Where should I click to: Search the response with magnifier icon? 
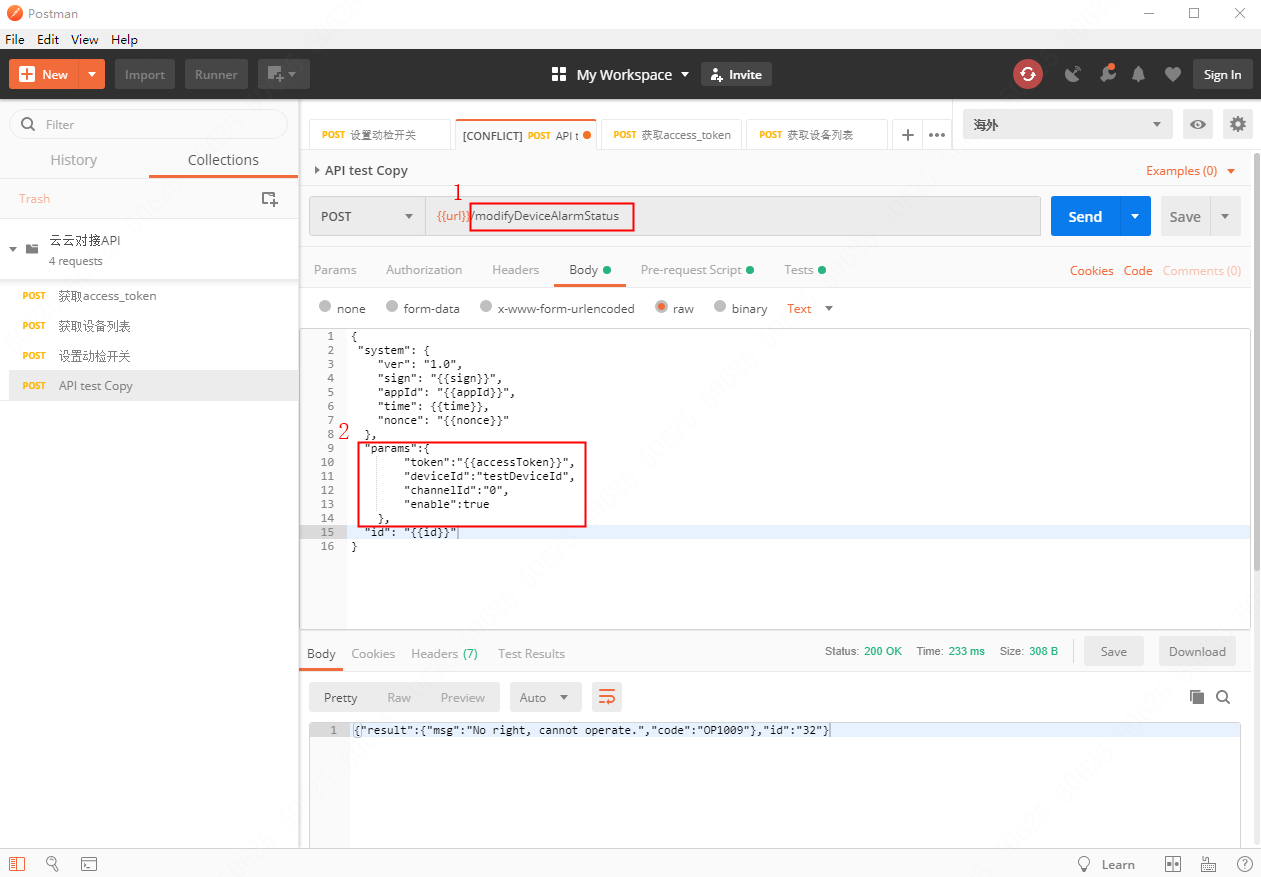click(x=1223, y=697)
